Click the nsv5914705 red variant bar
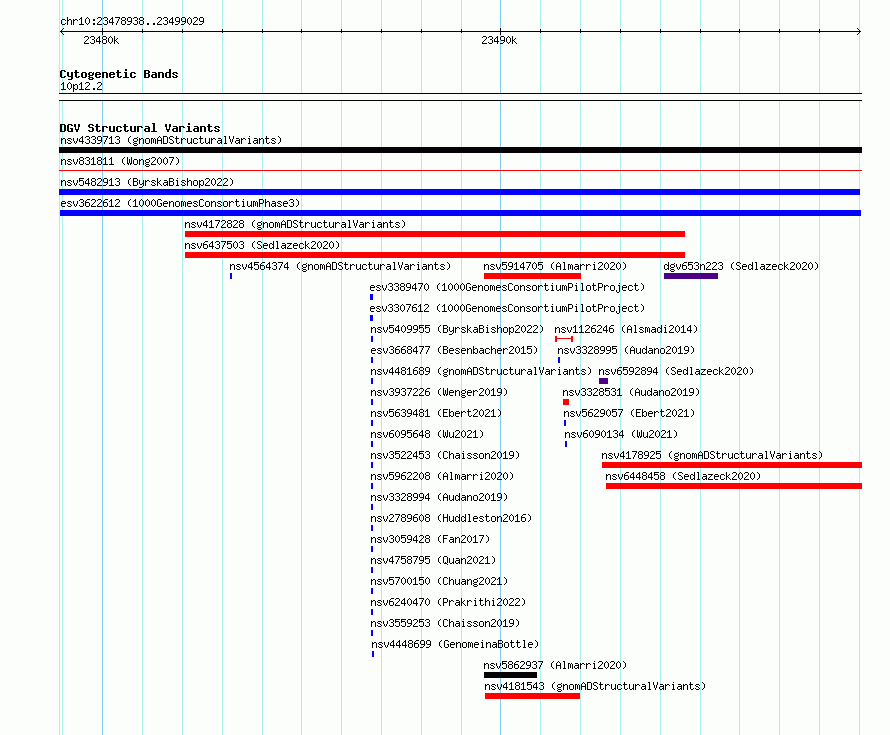890x735 pixels. click(x=532, y=276)
